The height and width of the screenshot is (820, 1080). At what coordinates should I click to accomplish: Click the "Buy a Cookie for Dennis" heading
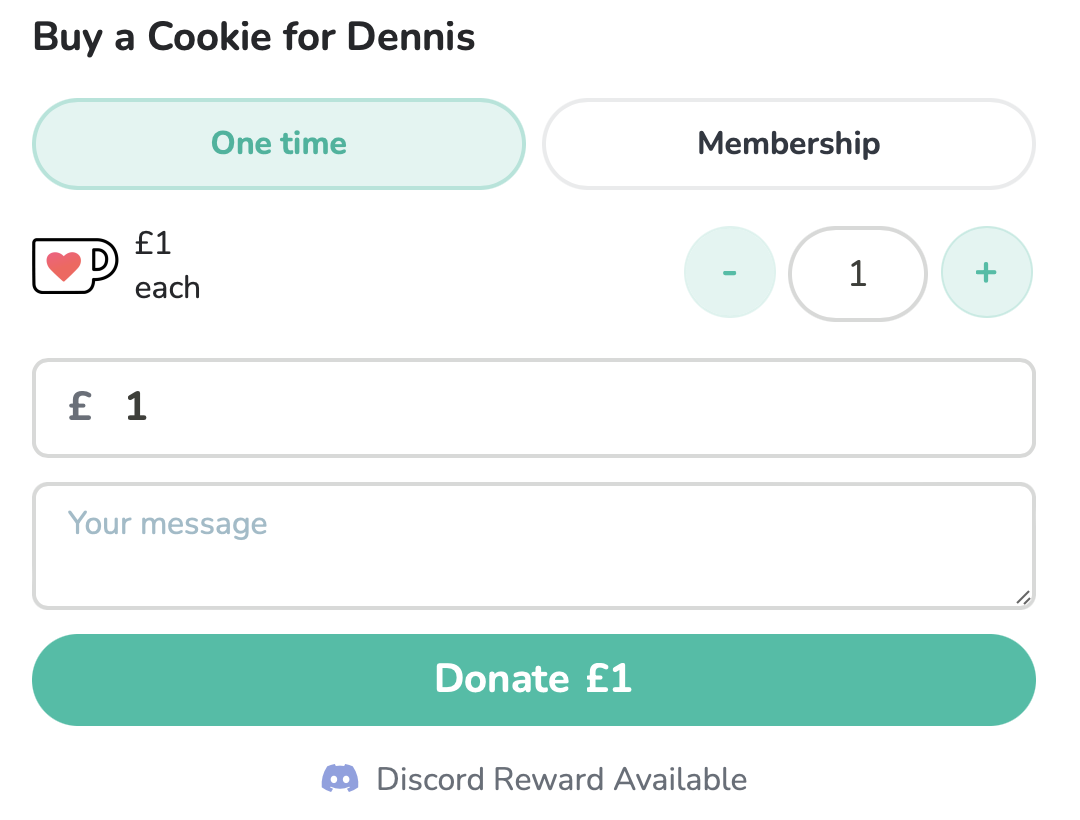pyautogui.click(x=254, y=37)
